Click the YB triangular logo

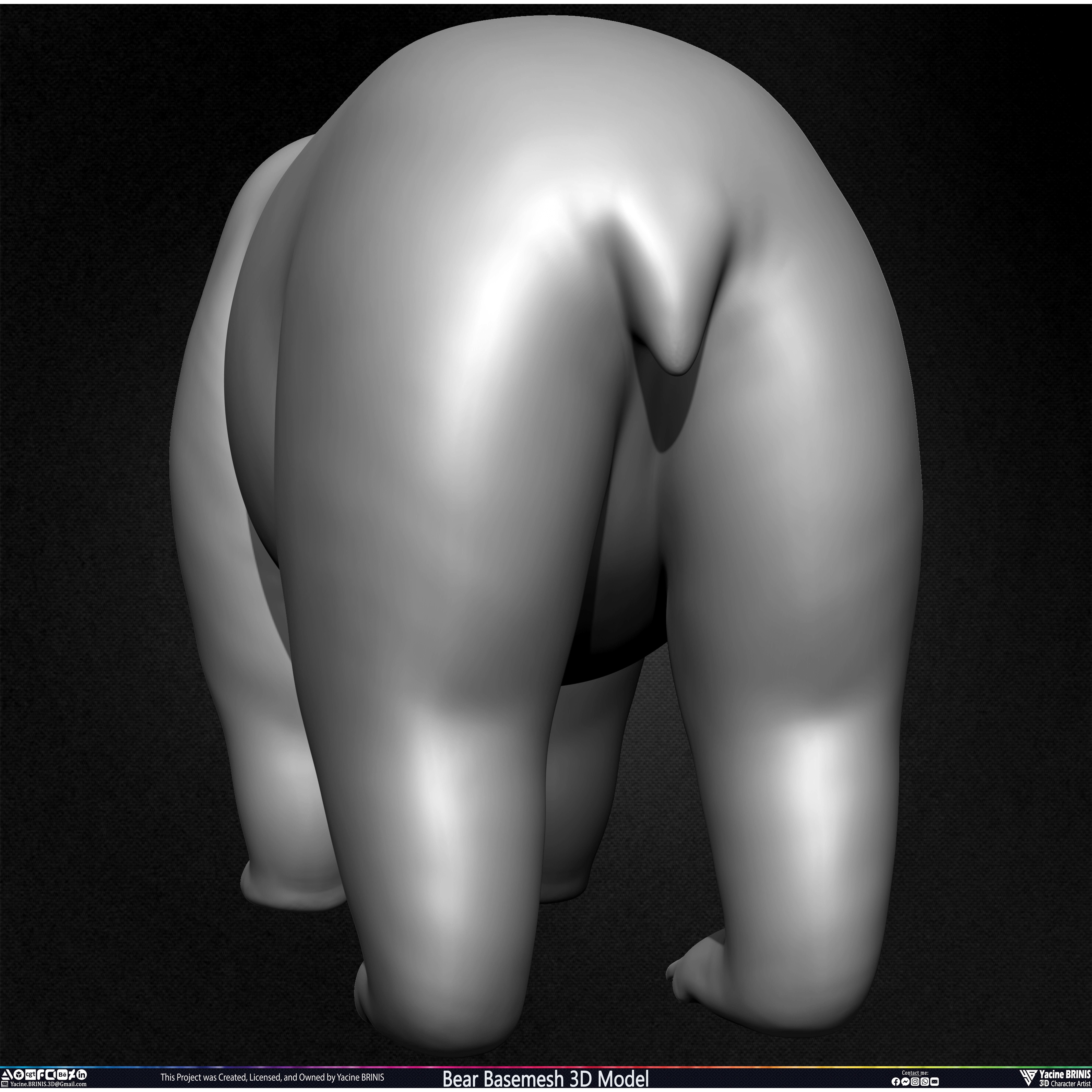1029,1078
